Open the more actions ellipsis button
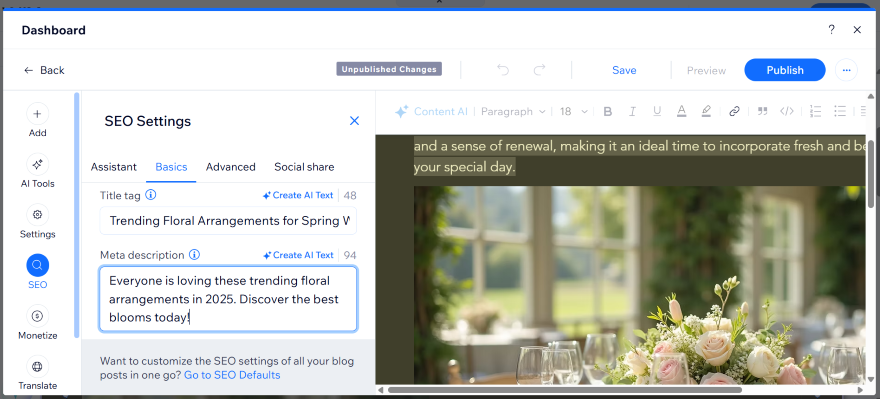Screen dimensions: 880x399 (x=846, y=70)
